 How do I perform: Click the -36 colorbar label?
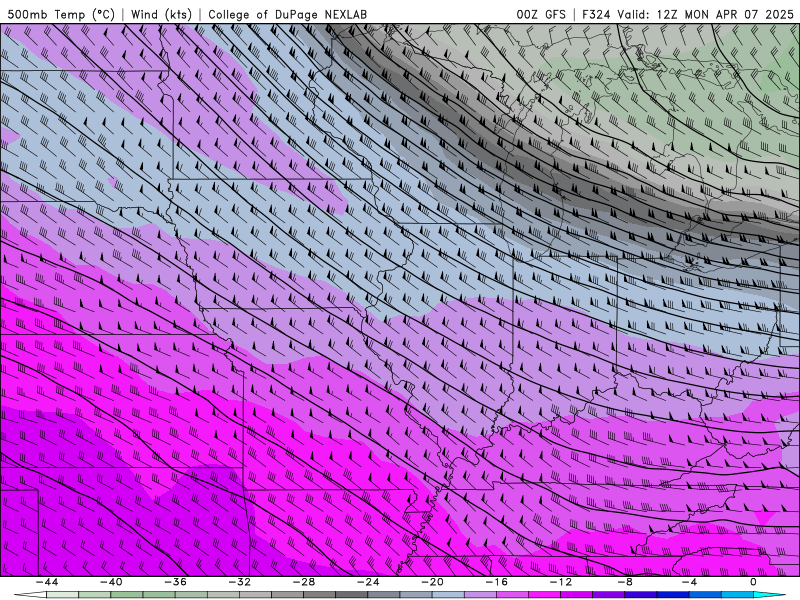(x=176, y=582)
